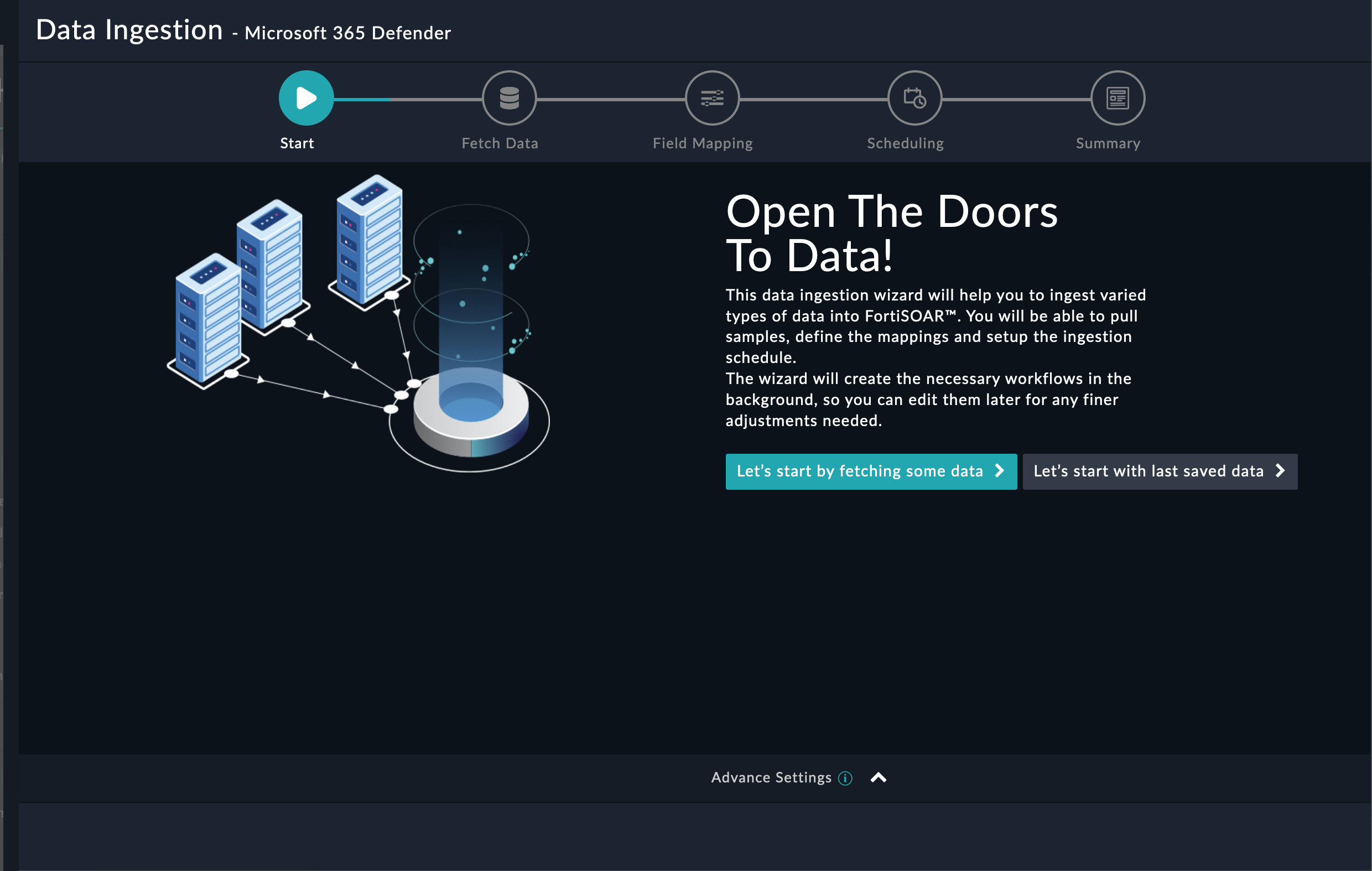Click the Start play step icon
The image size is (1372, 871).
tap(306, 98)
